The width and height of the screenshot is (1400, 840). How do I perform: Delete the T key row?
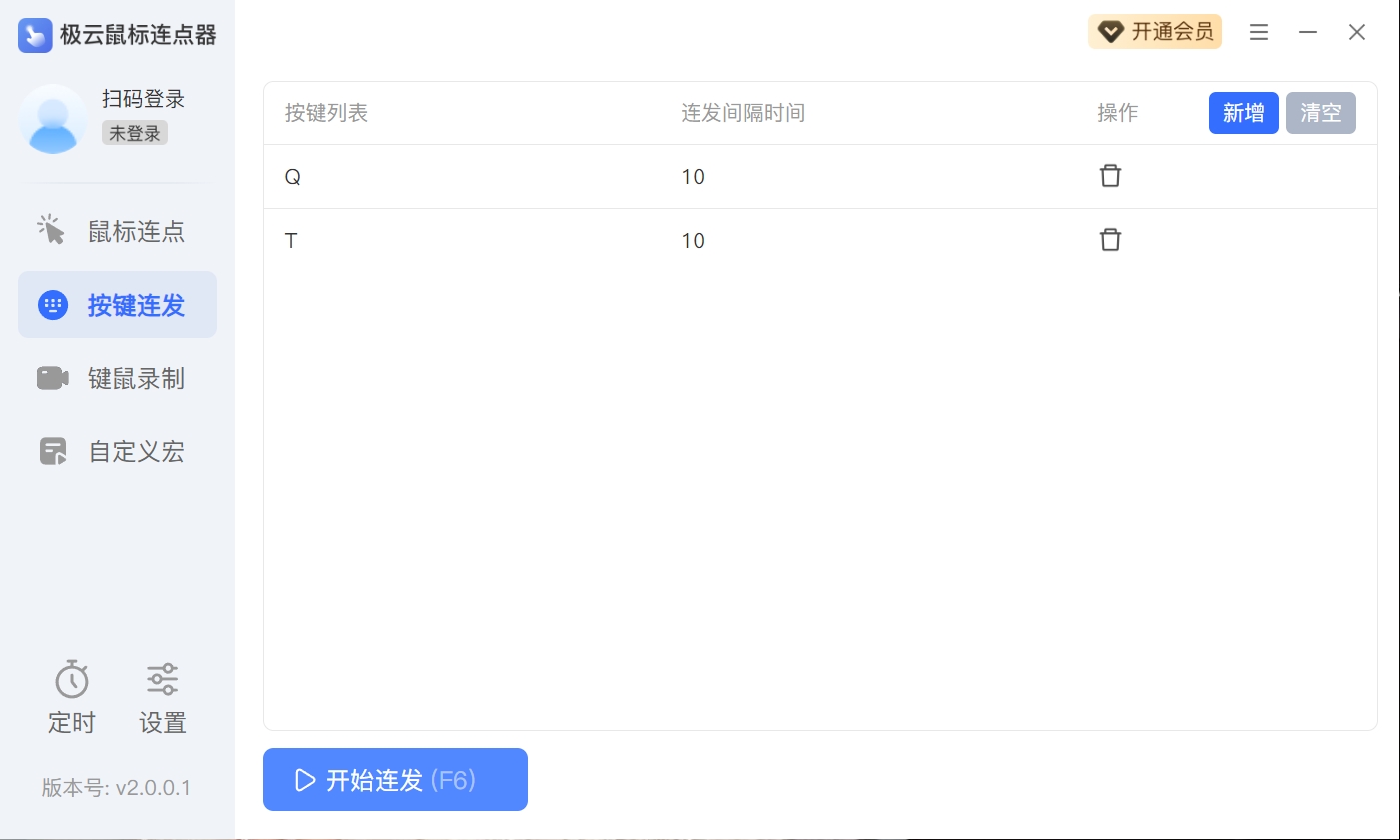[x=1110, y=240]
